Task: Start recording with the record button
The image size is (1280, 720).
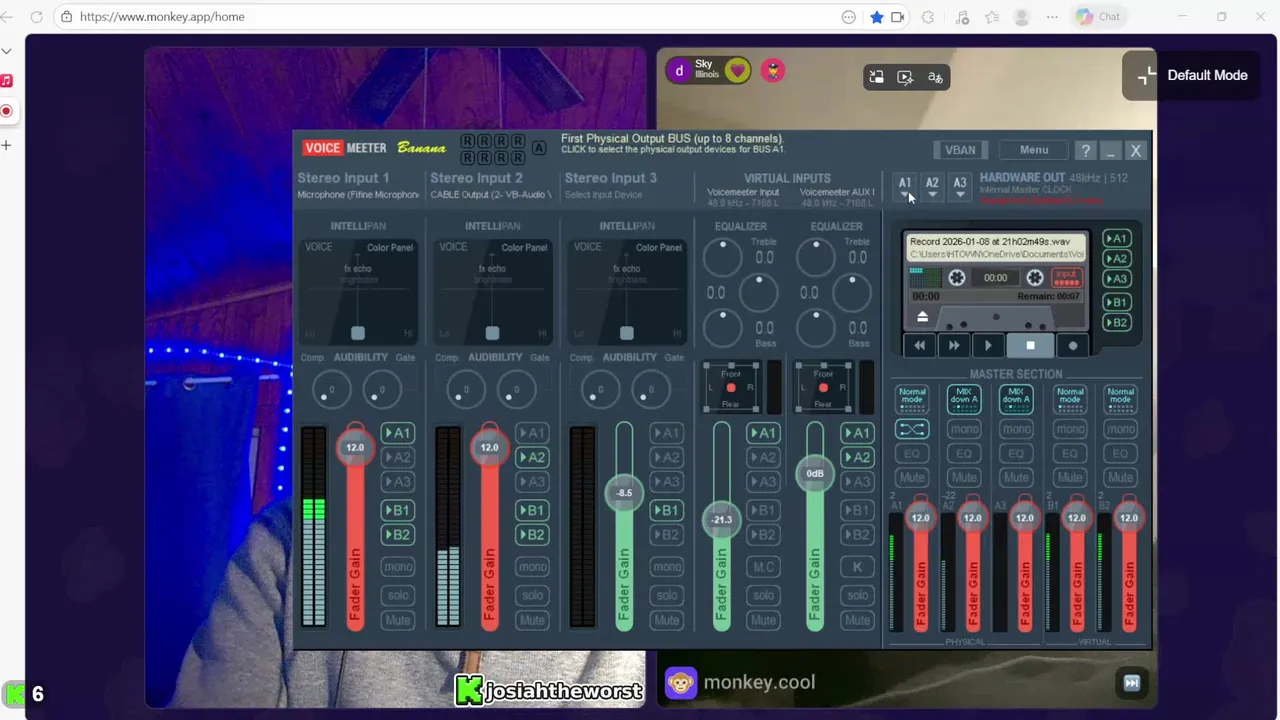Action: click(x=1073, y=346)
